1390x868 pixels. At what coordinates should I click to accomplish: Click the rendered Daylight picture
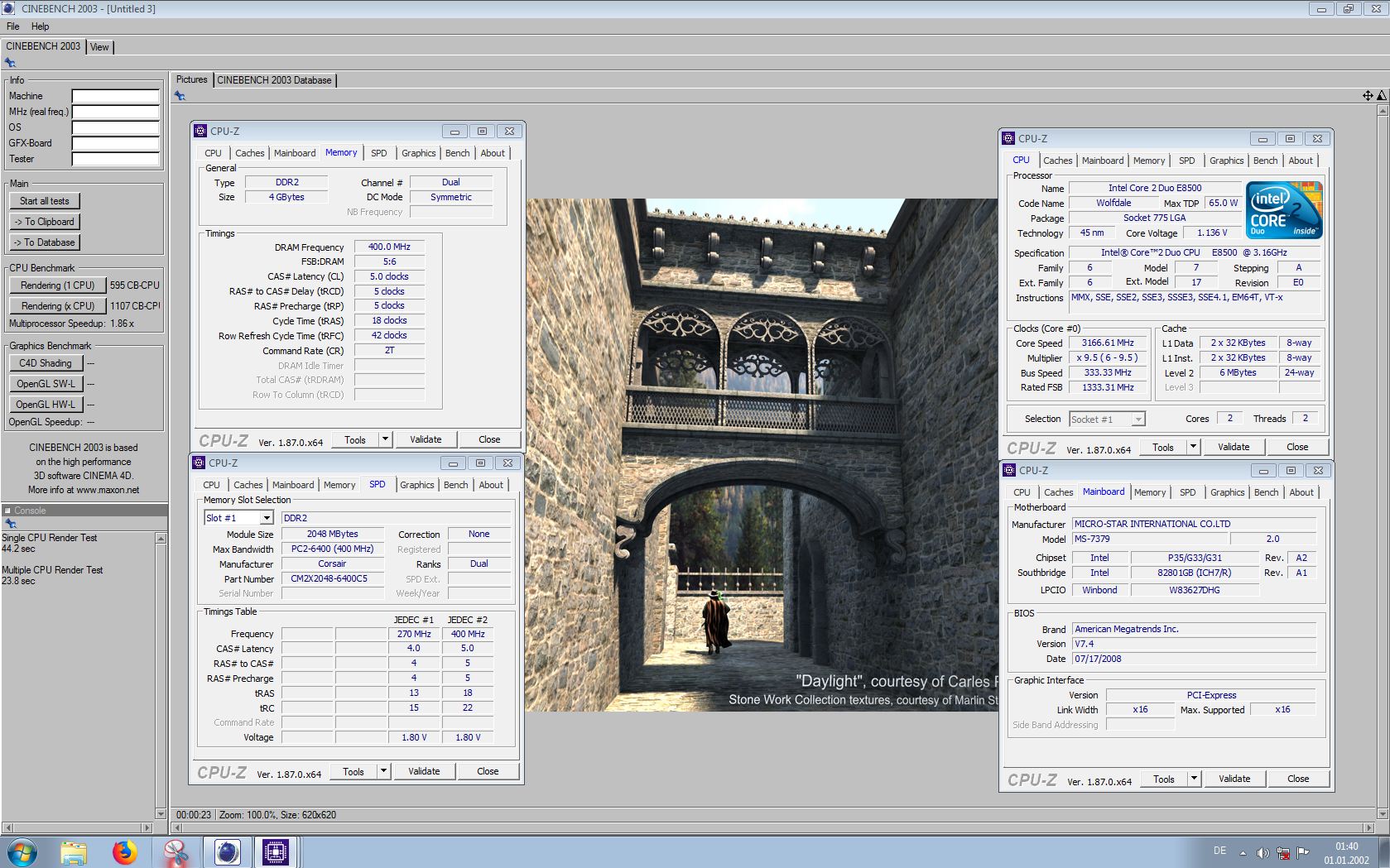(x=762, y=454)
